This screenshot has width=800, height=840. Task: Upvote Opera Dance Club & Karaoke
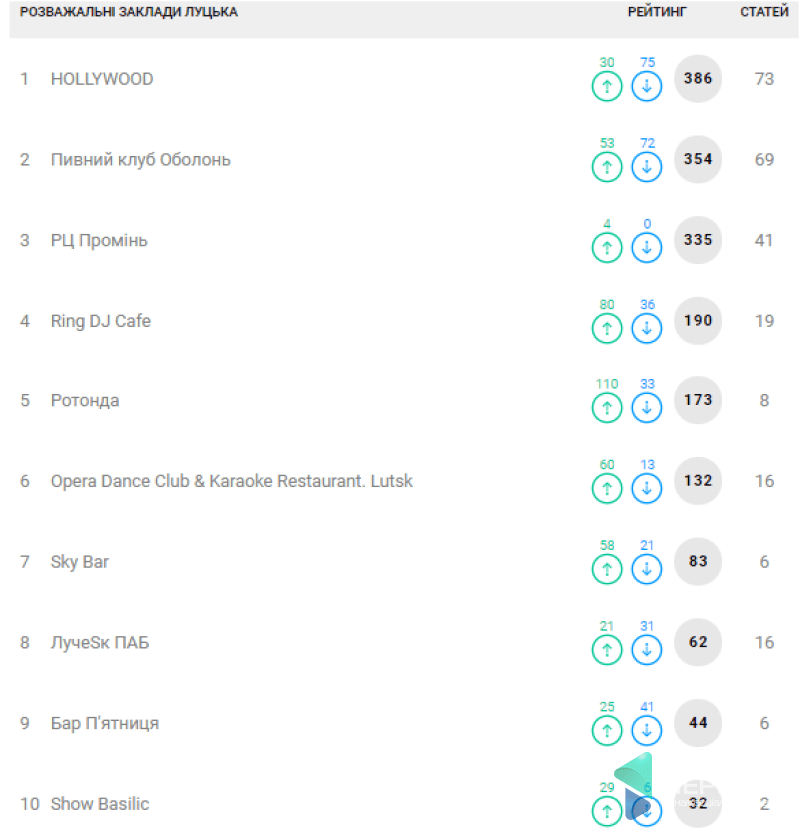pyautogui.click(x=606, y=488)
